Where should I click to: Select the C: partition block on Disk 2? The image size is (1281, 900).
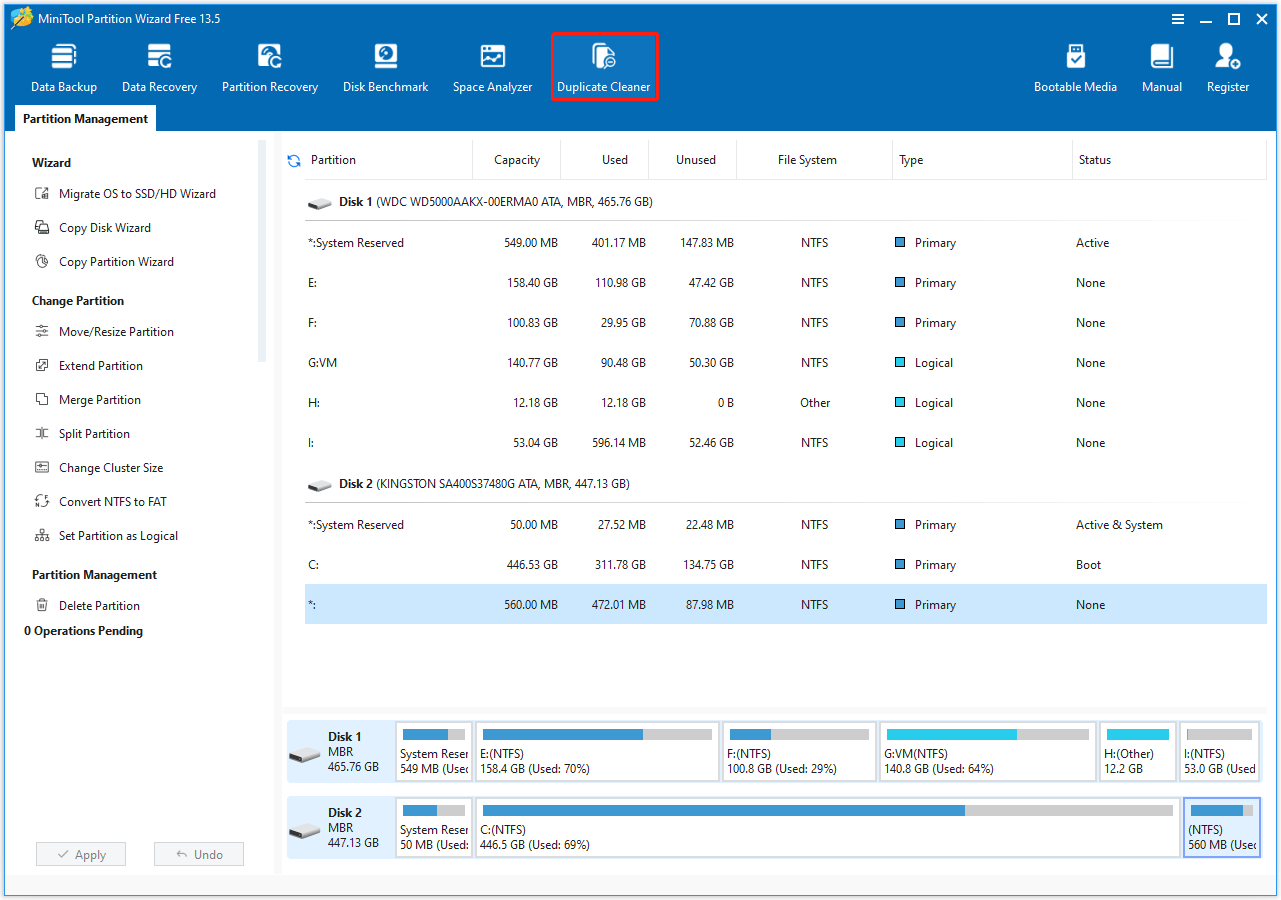point(828,827)
